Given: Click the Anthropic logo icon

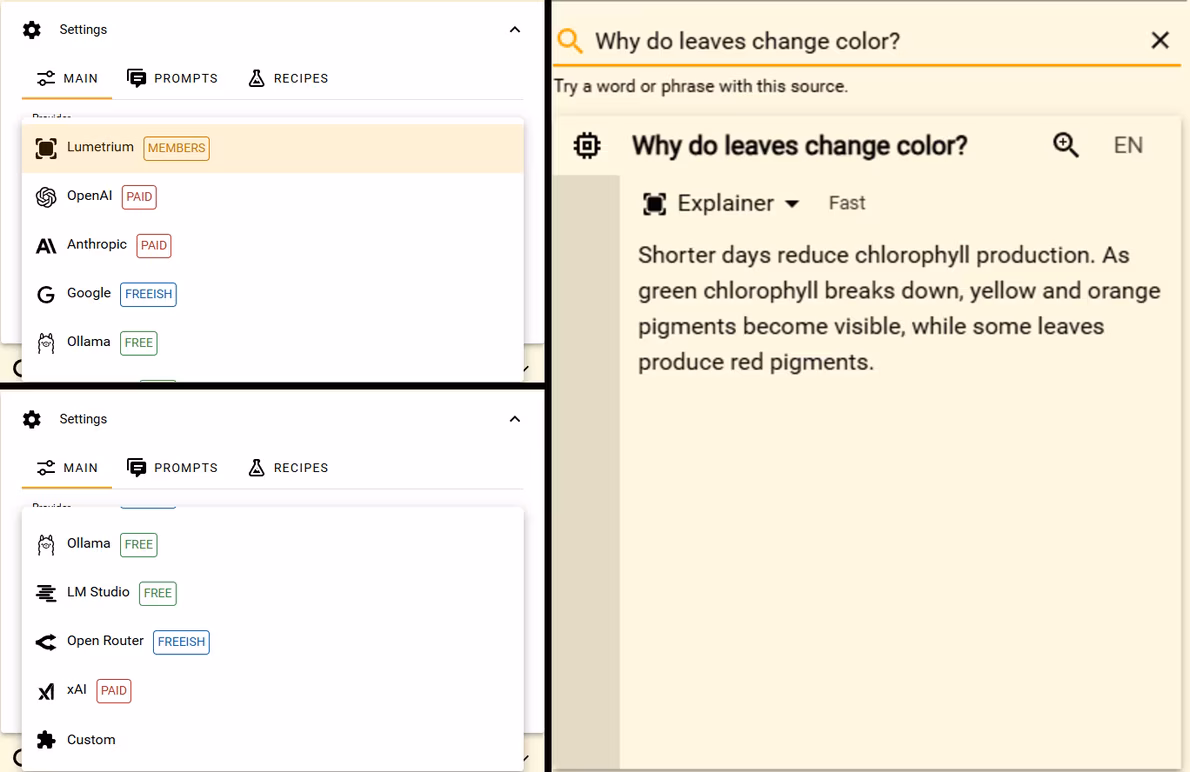Looking at the screenshot, I should [x=46, y=246].
